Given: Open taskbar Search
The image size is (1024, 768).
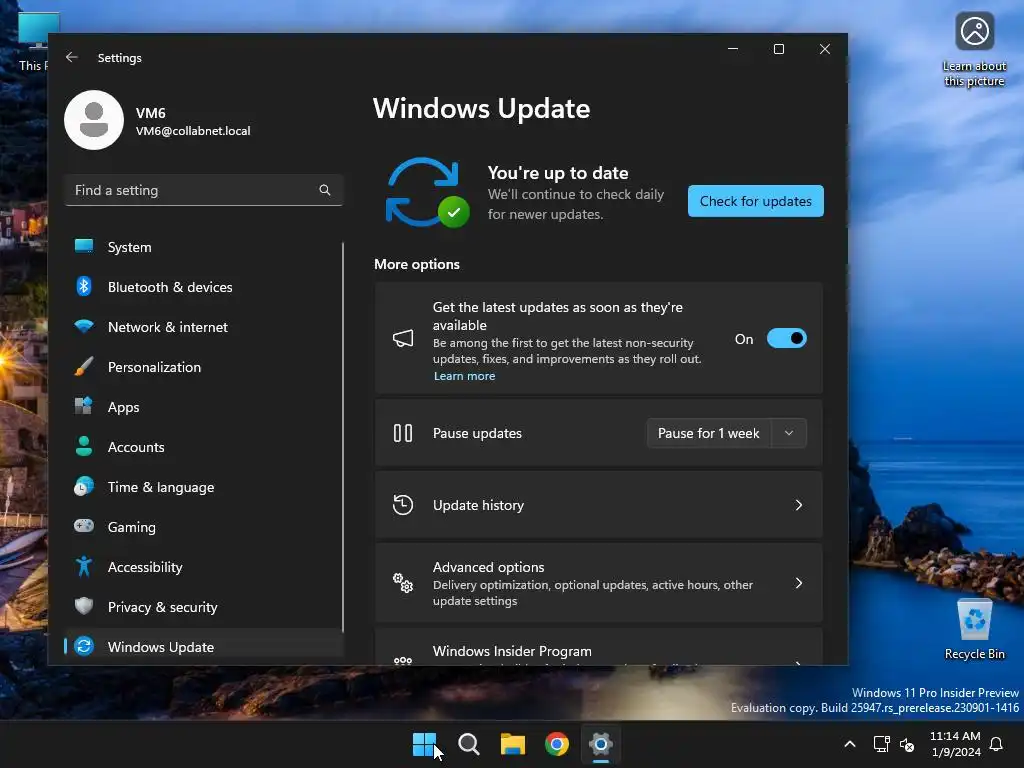Looking at the screenshot, I should coord(469,743).
